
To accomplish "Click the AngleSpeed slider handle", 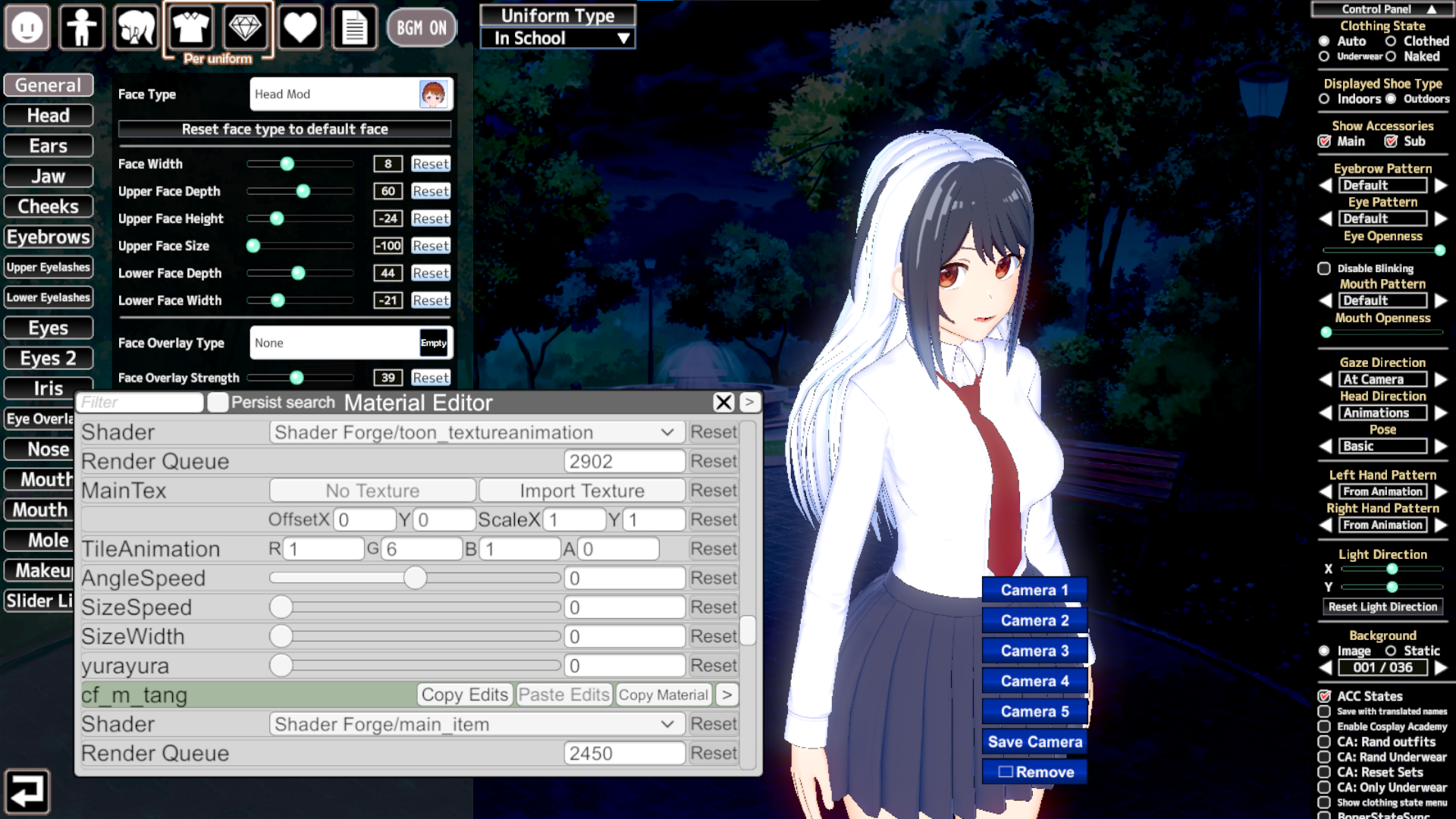I will tap(415, 579).
